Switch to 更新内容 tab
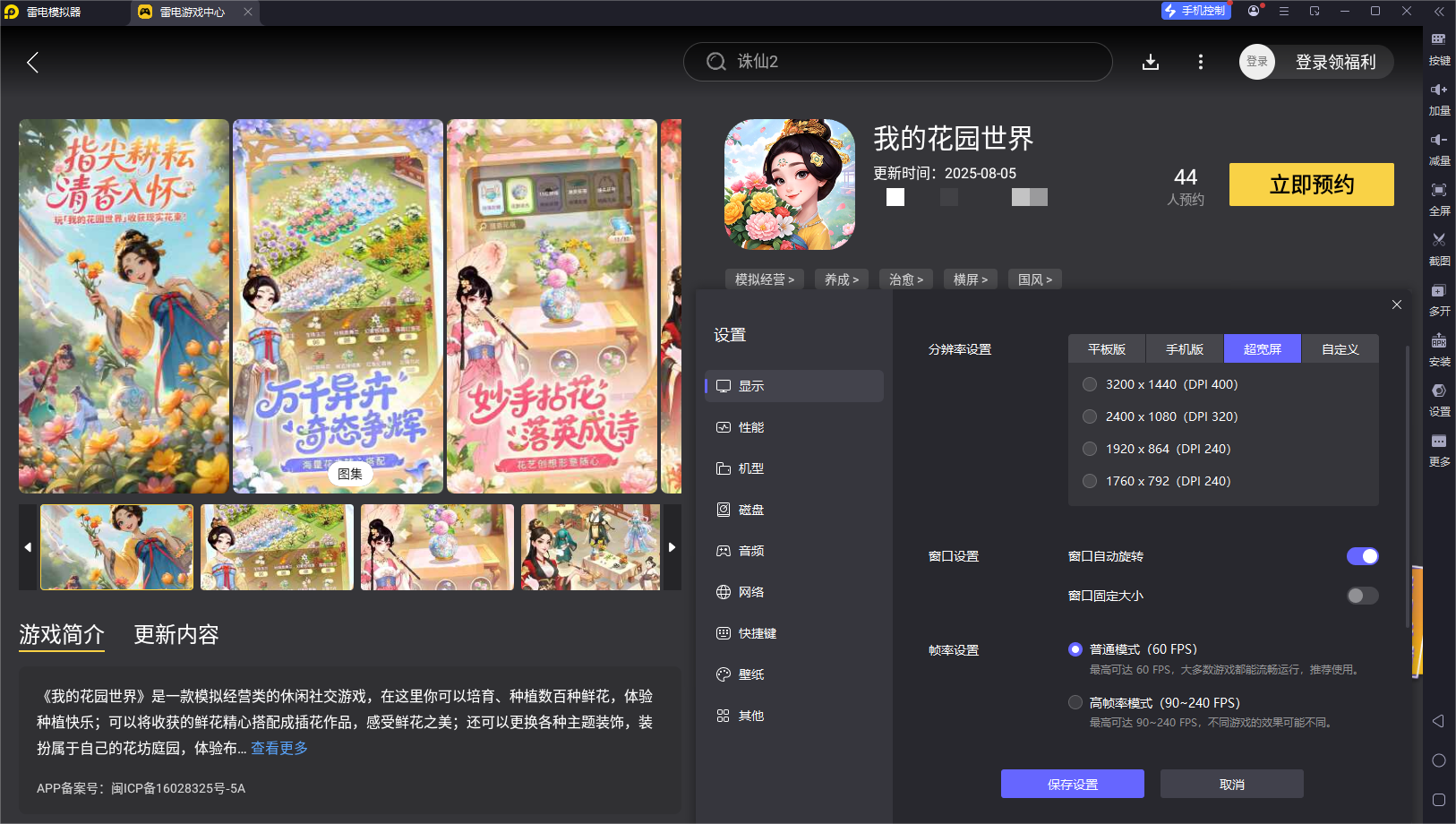Image resolution: width=1456 pixels, height=824 pixels. click(176, 634)
